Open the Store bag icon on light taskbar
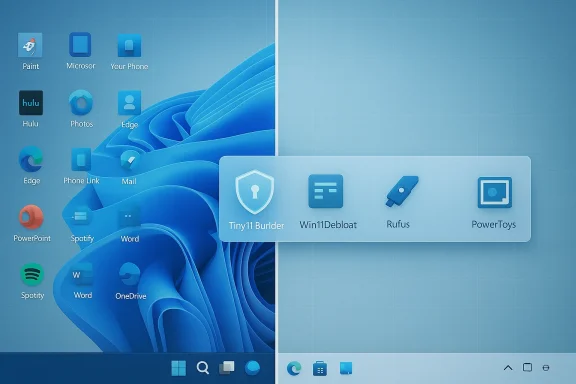The height and width of the screenshot is (384, 576). click(320, 369)
